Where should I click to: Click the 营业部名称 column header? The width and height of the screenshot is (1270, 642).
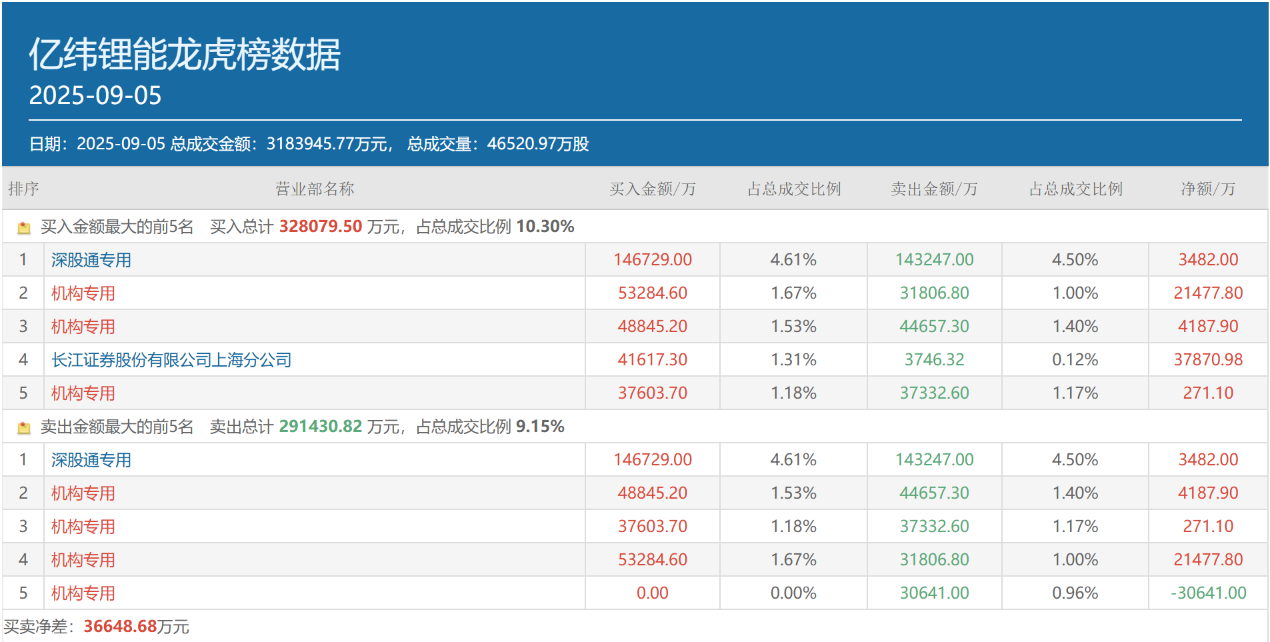pos(314,189)
